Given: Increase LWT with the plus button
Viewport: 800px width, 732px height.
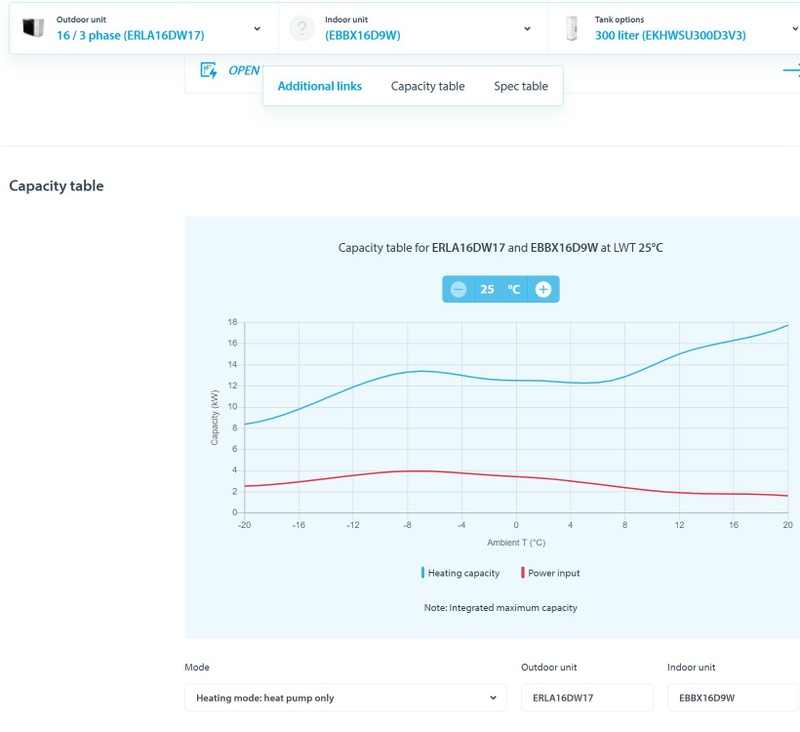Looking at the screenshot, I should (543, 289).
